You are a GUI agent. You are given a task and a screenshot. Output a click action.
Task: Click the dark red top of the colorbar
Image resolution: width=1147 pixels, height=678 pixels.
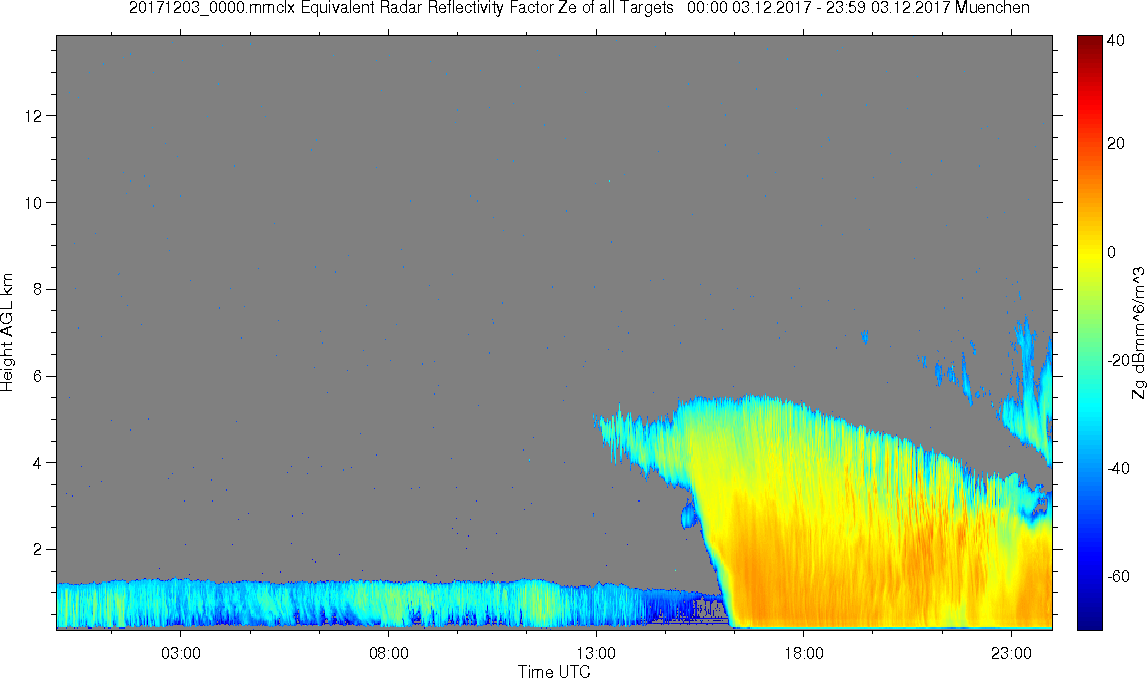(x=1089, y=44)
